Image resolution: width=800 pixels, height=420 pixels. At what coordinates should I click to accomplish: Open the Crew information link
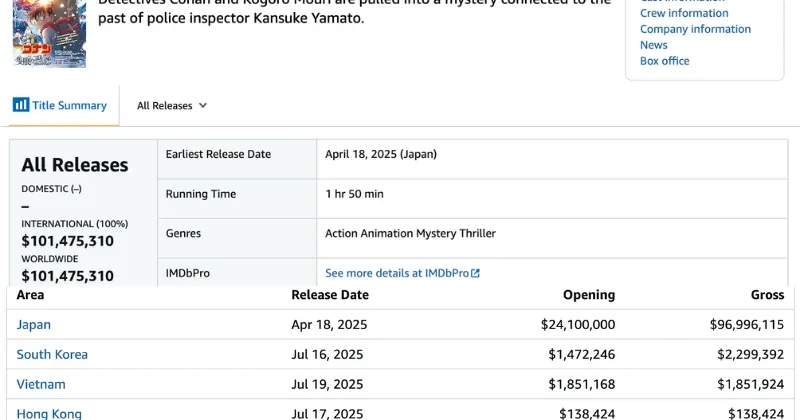click(684, 13)
